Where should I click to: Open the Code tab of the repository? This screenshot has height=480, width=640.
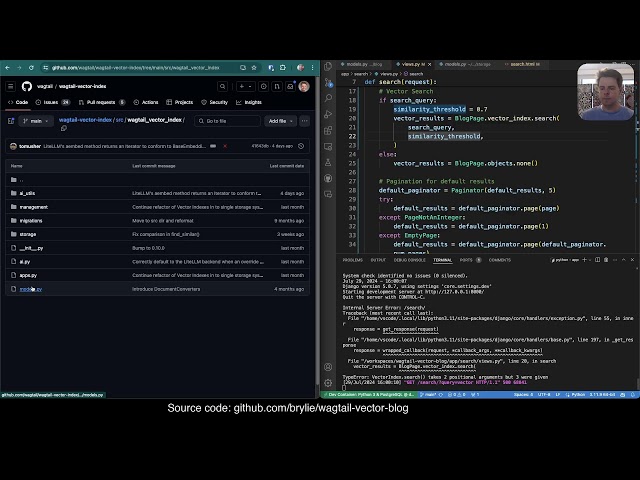click(18, 102)
